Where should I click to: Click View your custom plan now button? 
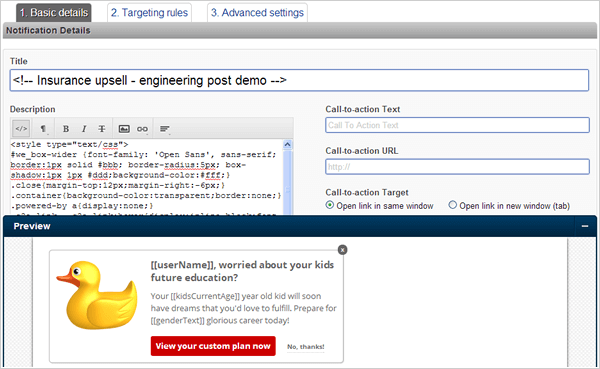[x=213, y=346]
